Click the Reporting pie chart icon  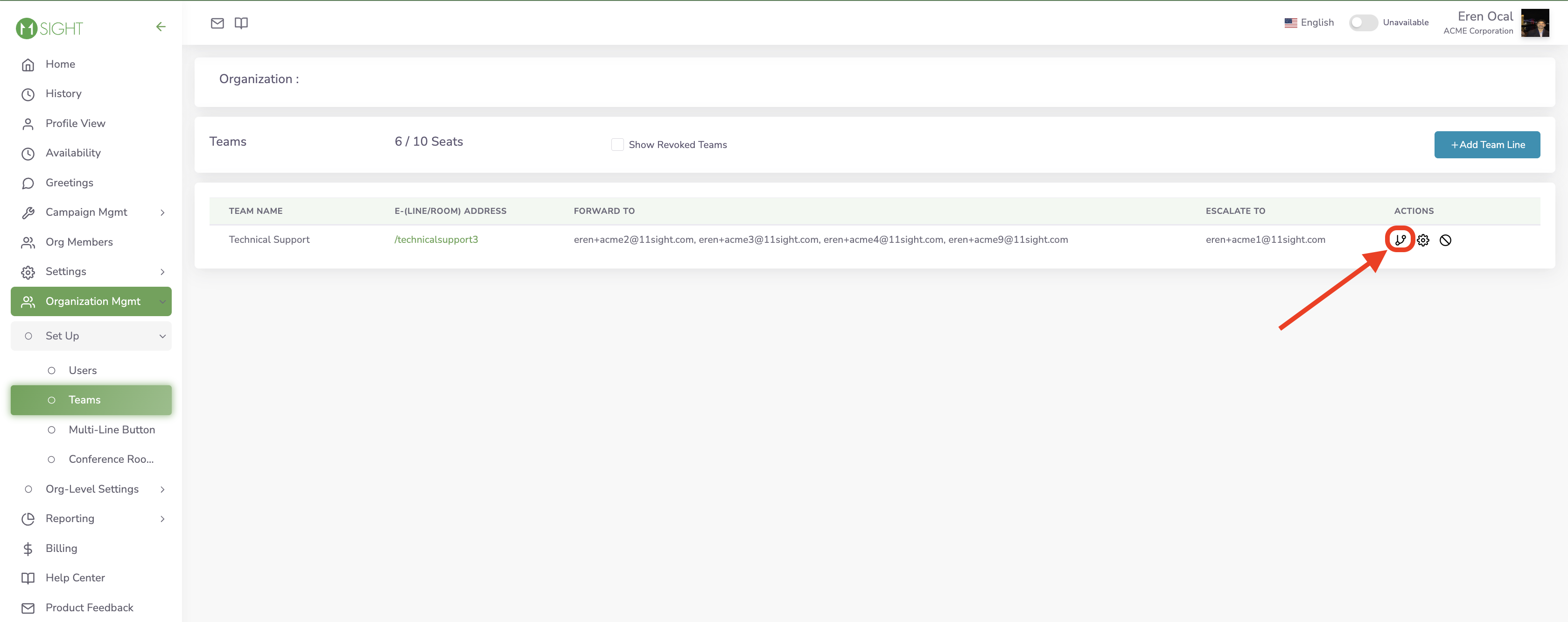[x=28, y=519]
